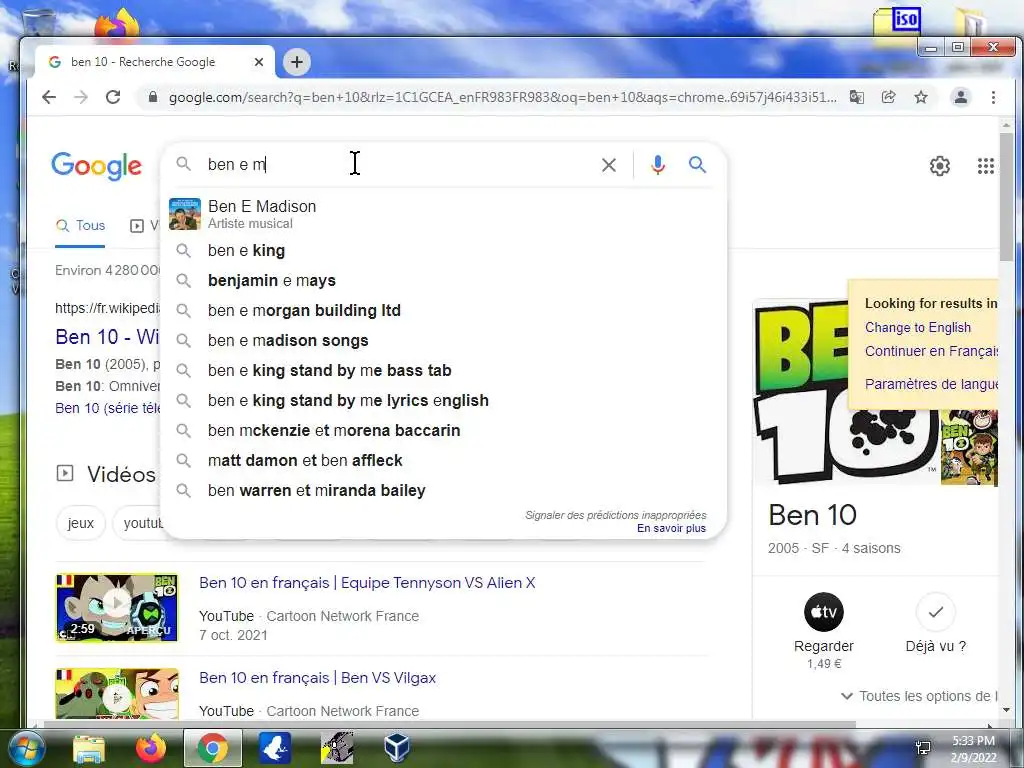The width and height of the screenshot is (1024, 768).
Task: Click the blue search magnifier button
Action: (697, 165)
